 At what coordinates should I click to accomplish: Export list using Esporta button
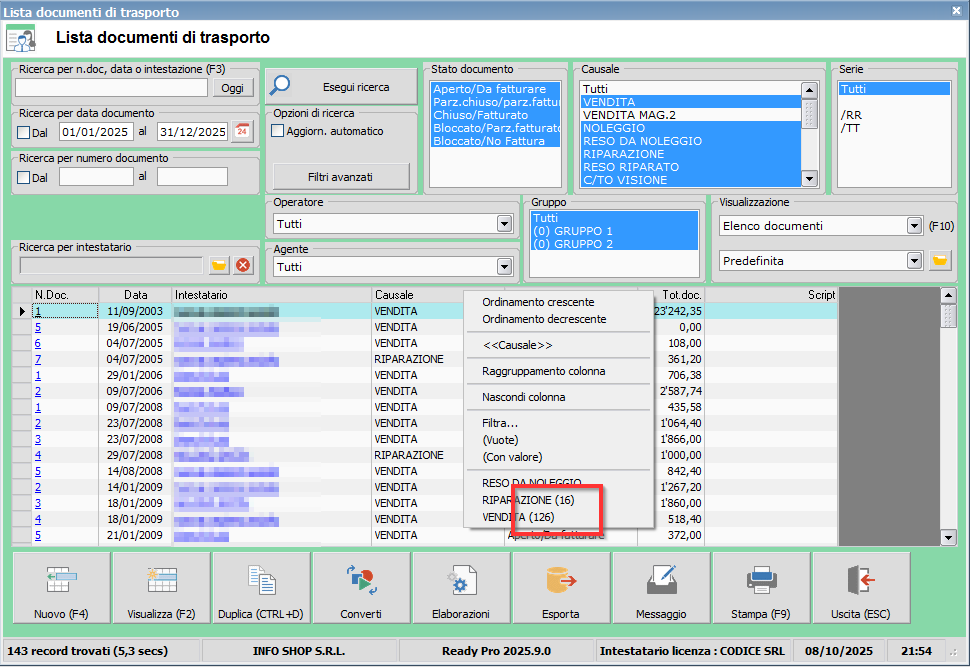pos(561,589)
